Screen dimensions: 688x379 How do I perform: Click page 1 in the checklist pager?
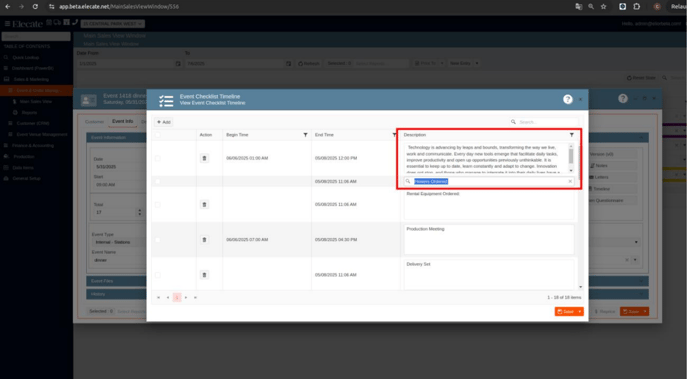[x=177, y=297]
